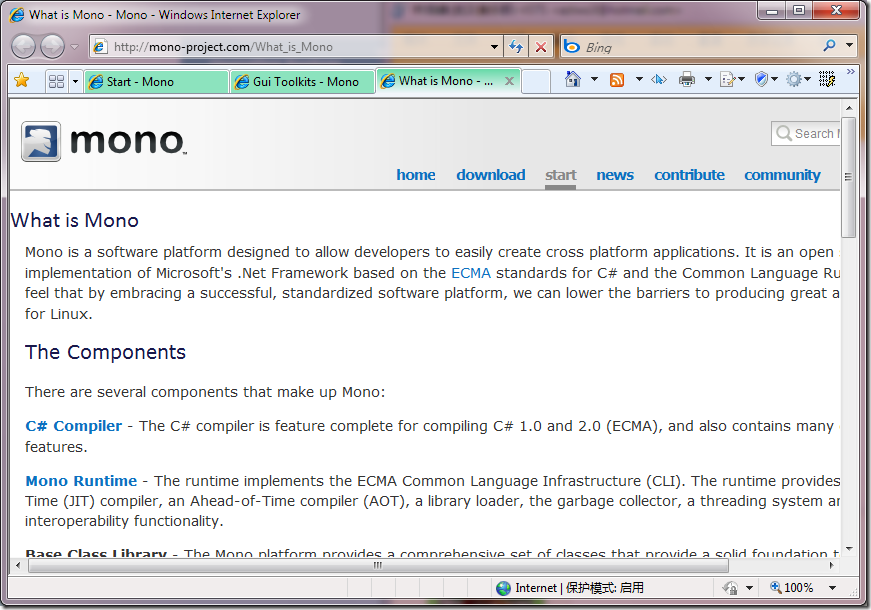
Task: Click the Home toolbar icon
Action: coord(573,79)
